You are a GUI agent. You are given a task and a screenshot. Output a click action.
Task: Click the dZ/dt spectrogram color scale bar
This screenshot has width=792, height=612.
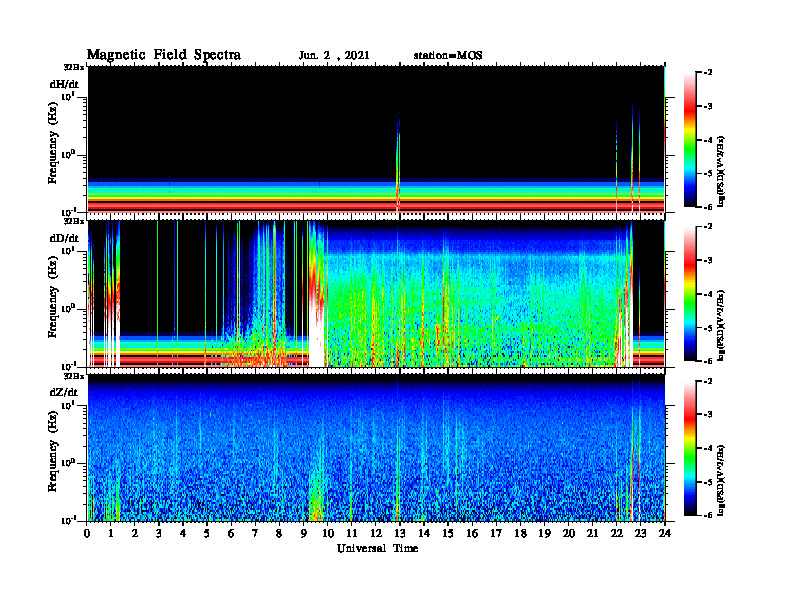(690, 448)
